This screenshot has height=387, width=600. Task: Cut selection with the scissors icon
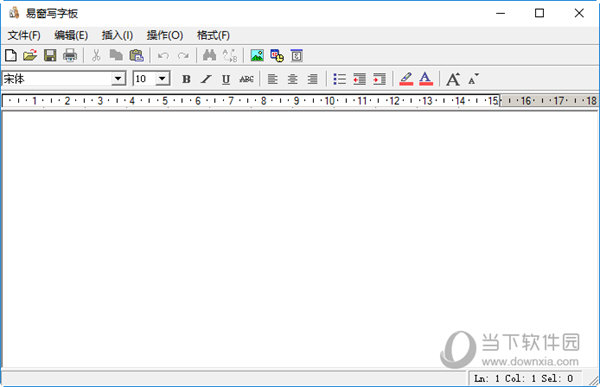pos(96,56)
